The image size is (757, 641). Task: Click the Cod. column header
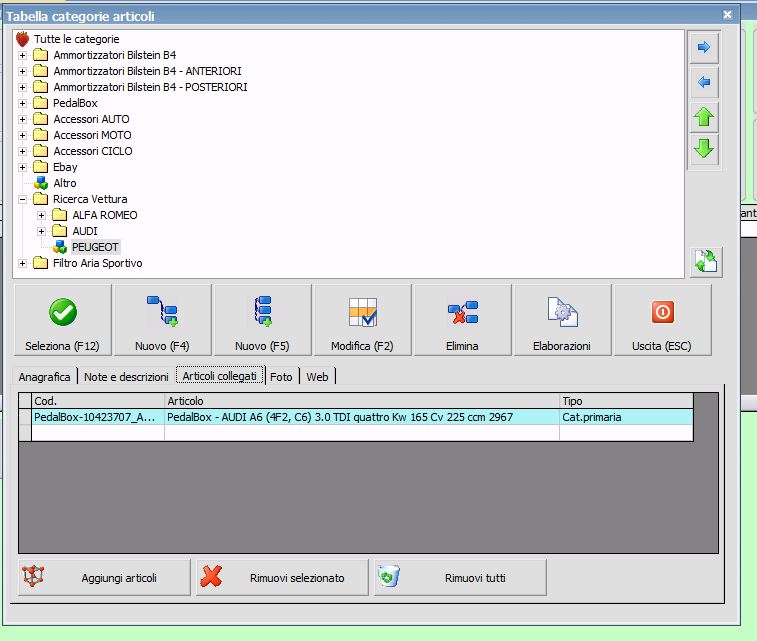(x=98, y=401)
